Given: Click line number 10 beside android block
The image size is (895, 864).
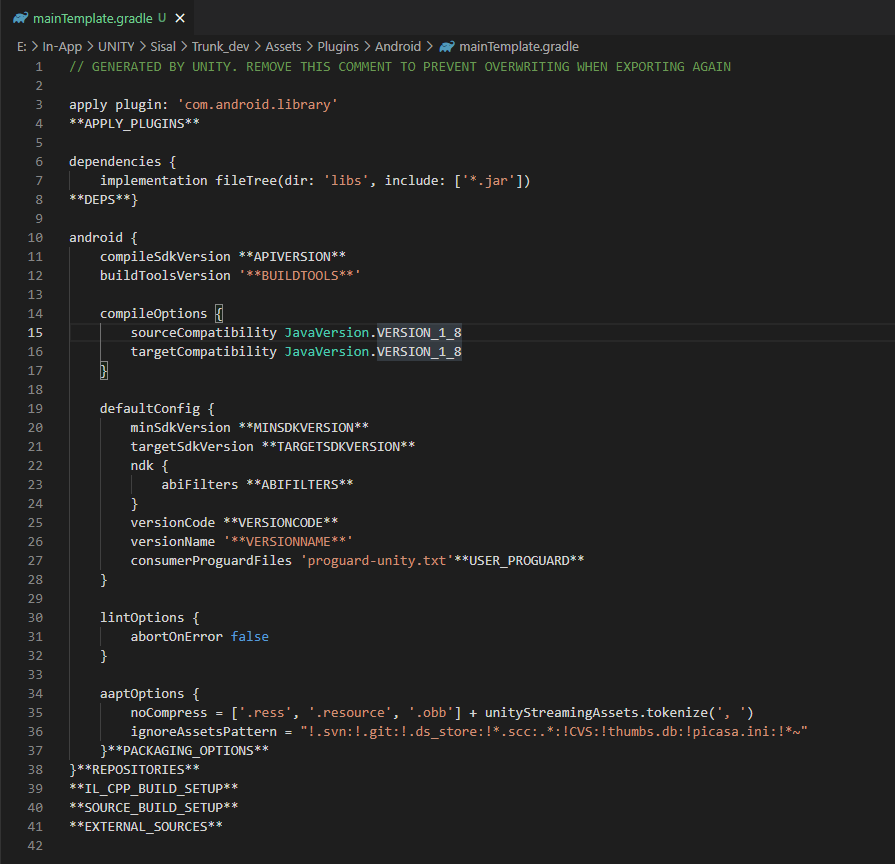Looking at the screenshot, I should 35,237.
